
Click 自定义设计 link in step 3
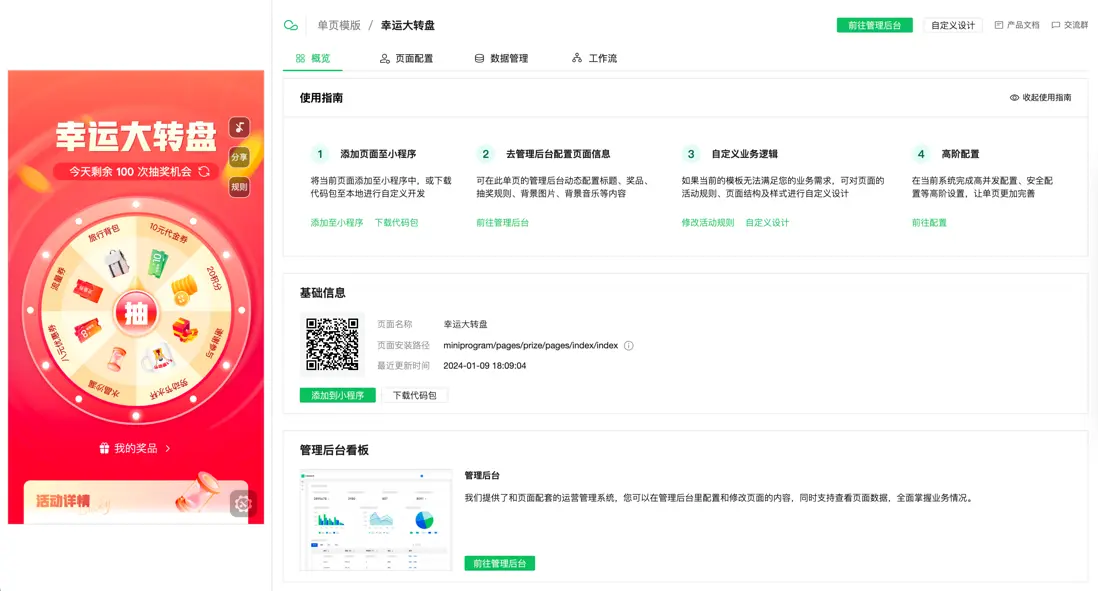click(767, 223)
